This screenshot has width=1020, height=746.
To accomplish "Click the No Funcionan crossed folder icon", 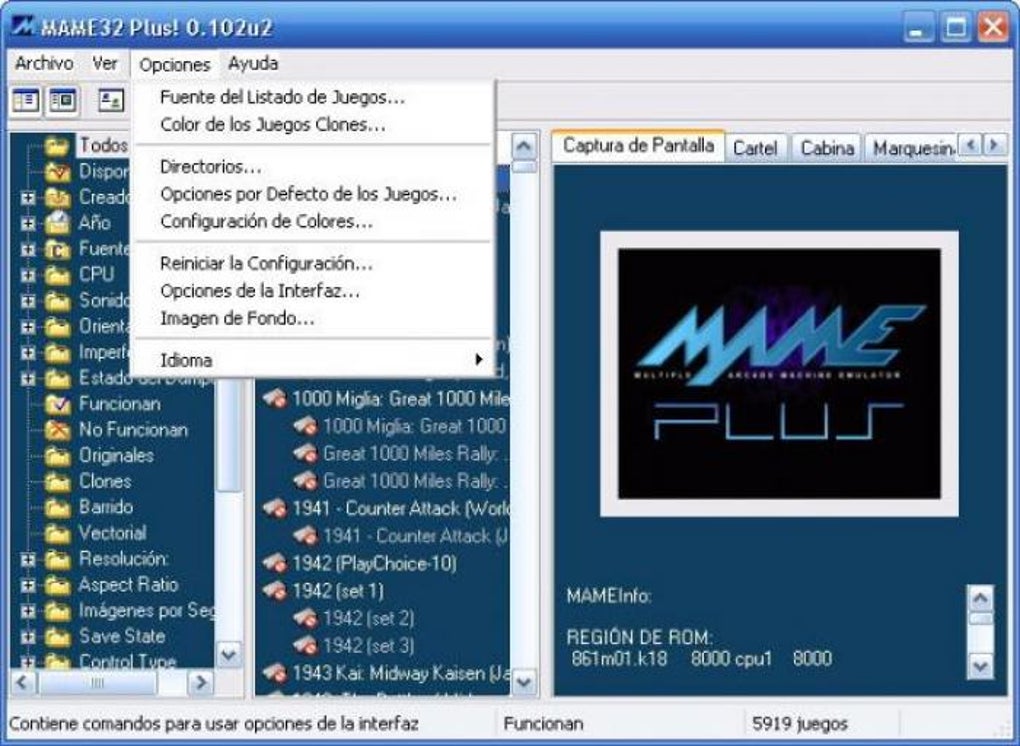I will point(57,430).
